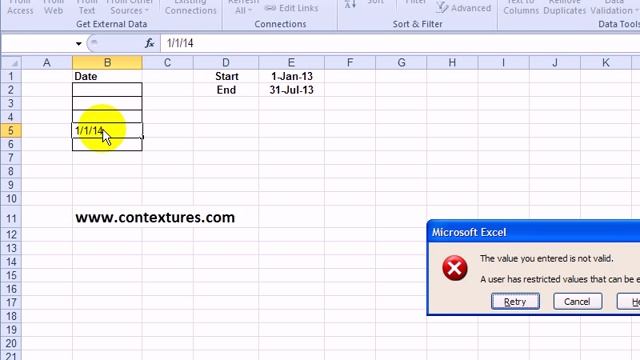Image resolution: width=640 pixels, height=360 pixels.
Task: Open the Name Box dropdown arrow
Action: [x=78, y=43]
